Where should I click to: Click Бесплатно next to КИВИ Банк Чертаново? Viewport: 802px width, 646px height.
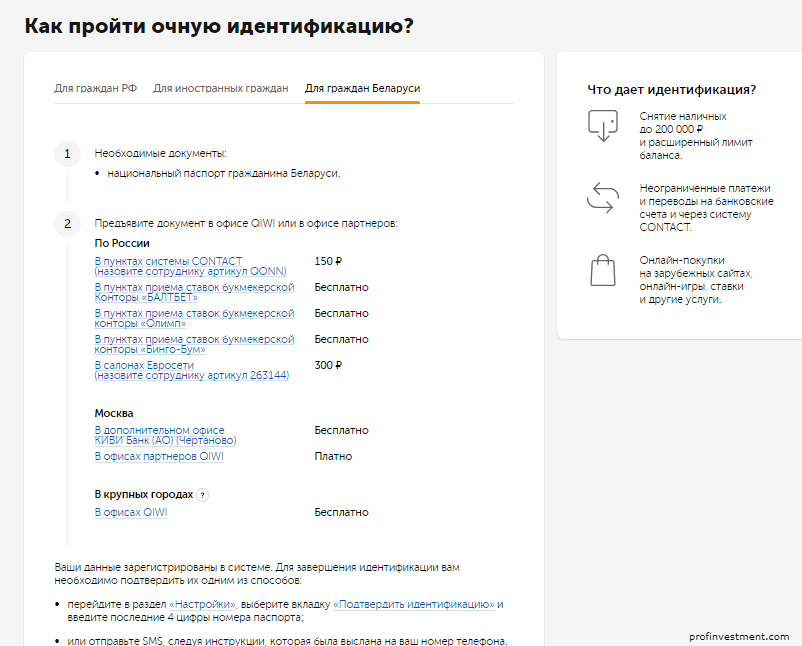click(x=341, y=431)
